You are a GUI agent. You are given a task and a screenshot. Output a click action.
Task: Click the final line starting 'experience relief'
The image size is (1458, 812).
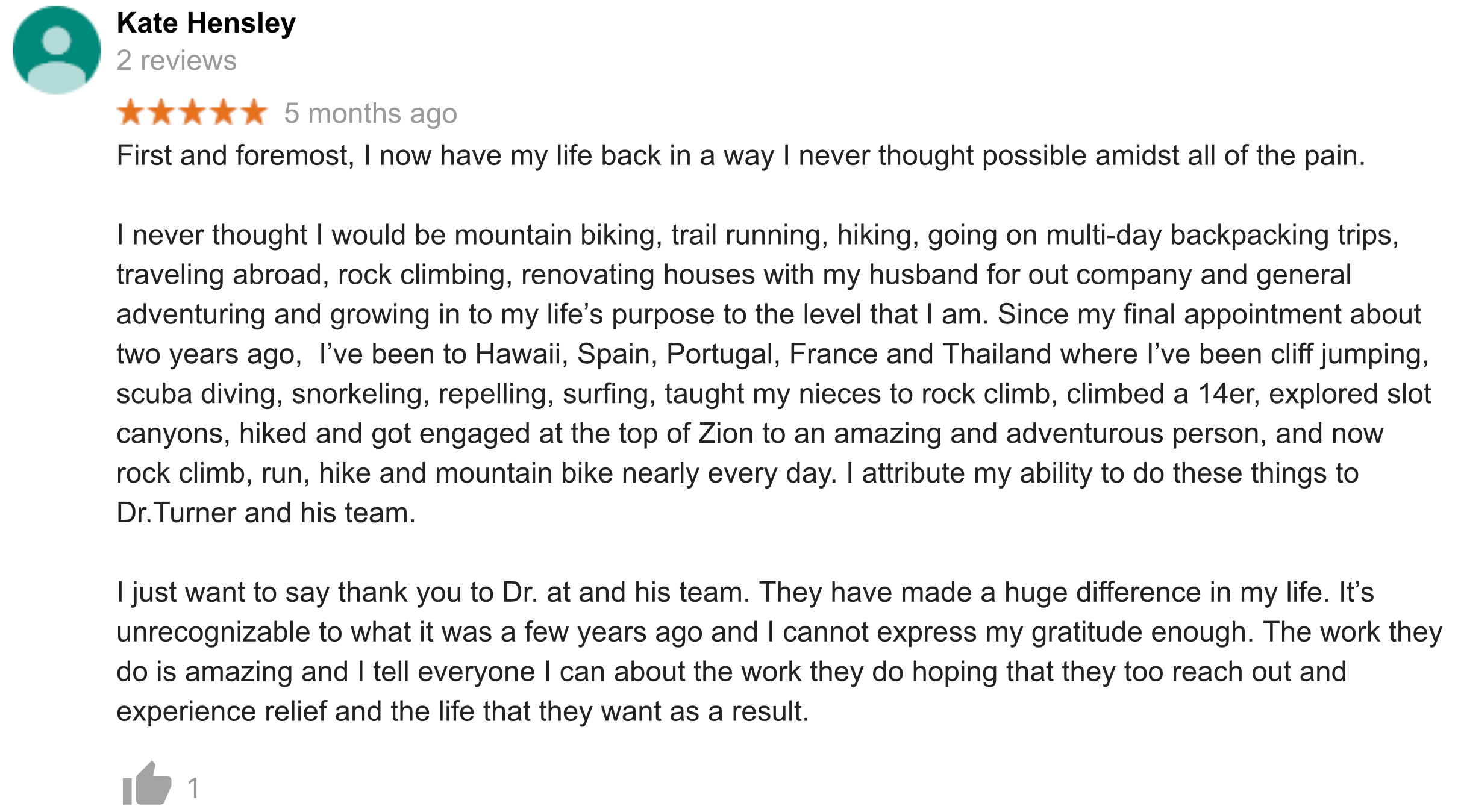pyautogui.click(x=462, y=712)
